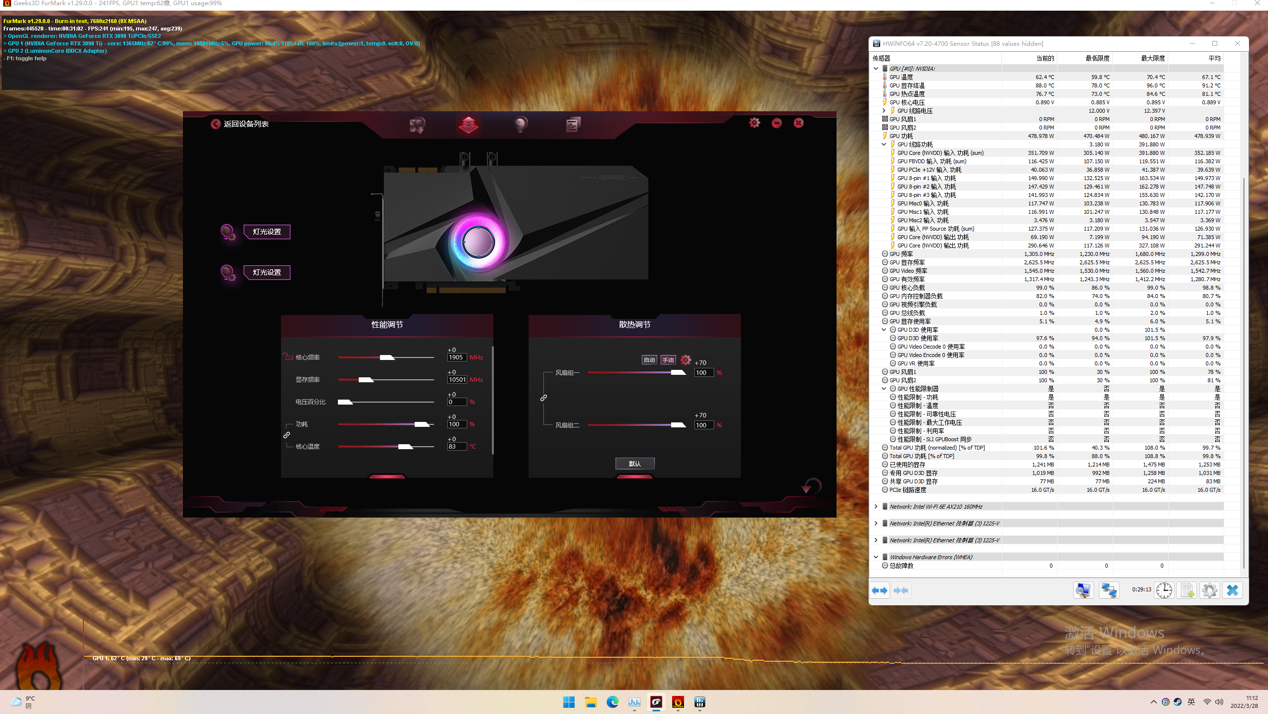Click the 核心温度 83 input field
Viewport: 1268px width, 714px height.
tap(456, 446)
